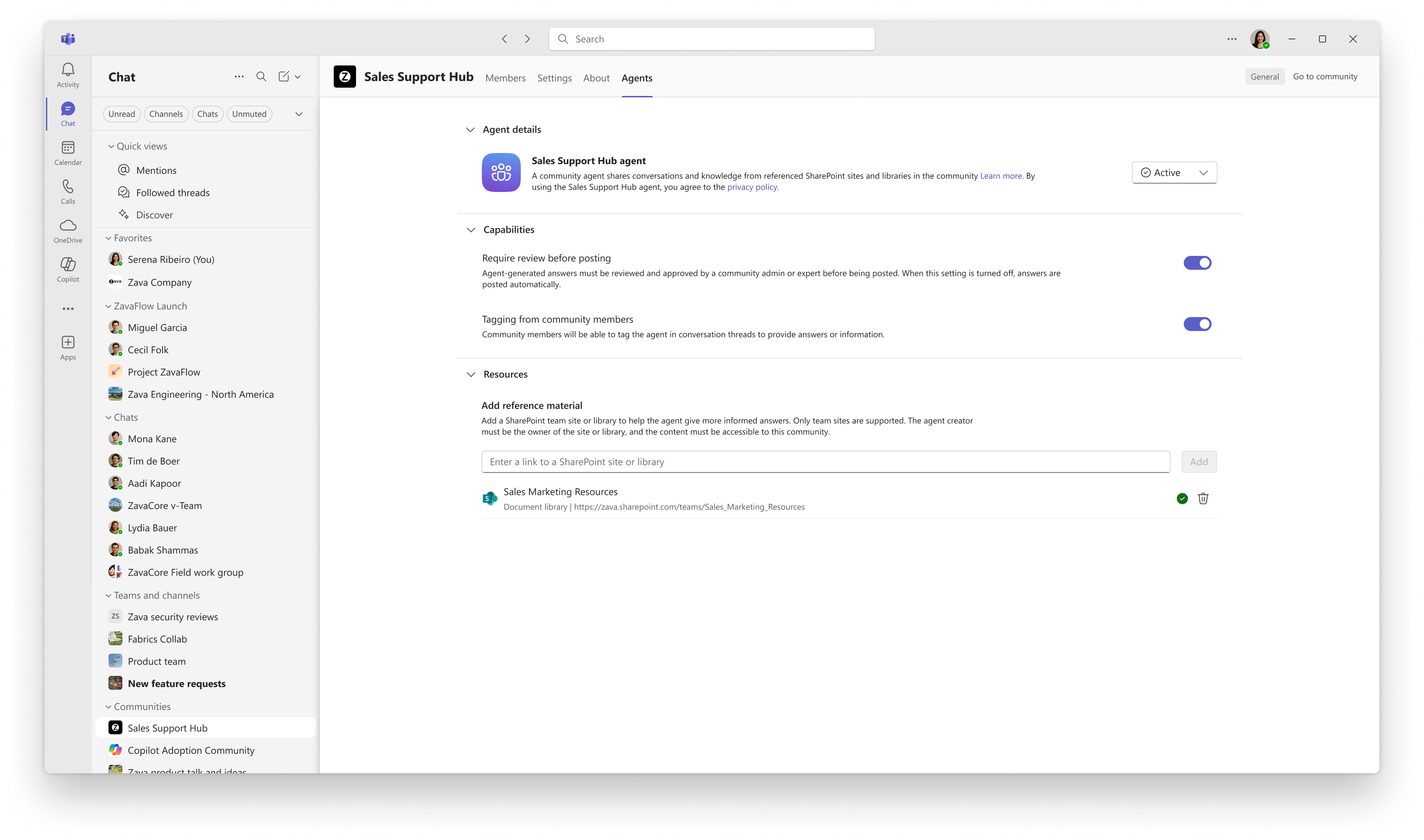
Task: Go forward with the right arrow
Action: coord(527,39)
